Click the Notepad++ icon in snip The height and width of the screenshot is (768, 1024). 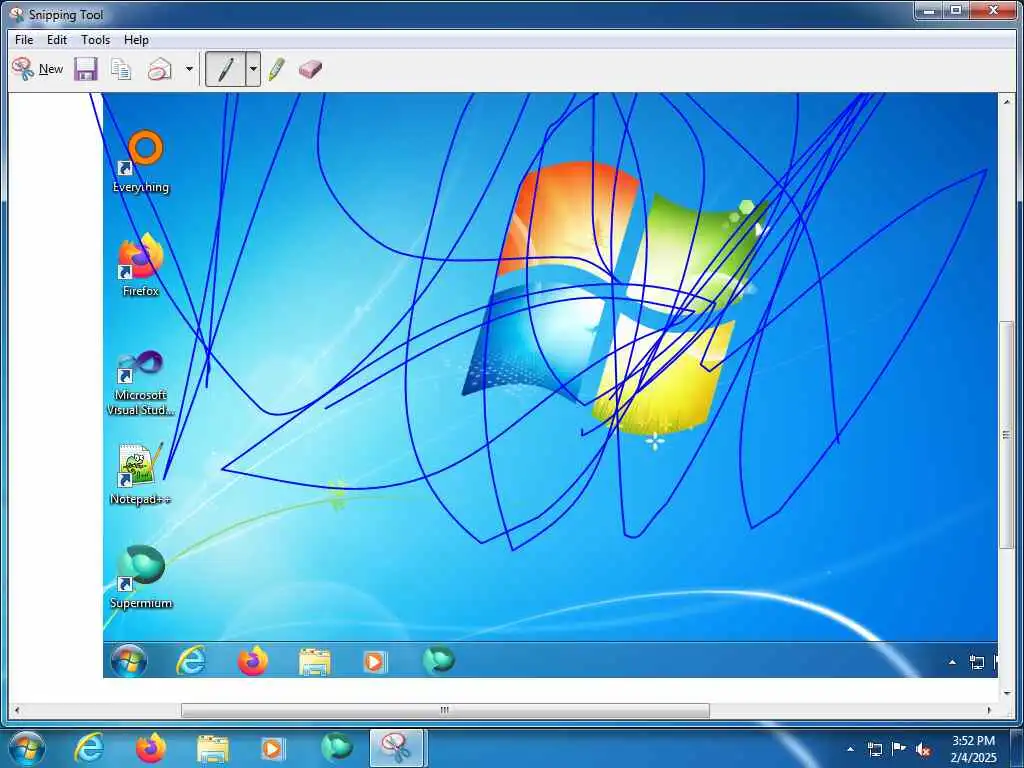click(x=141, y=473)
